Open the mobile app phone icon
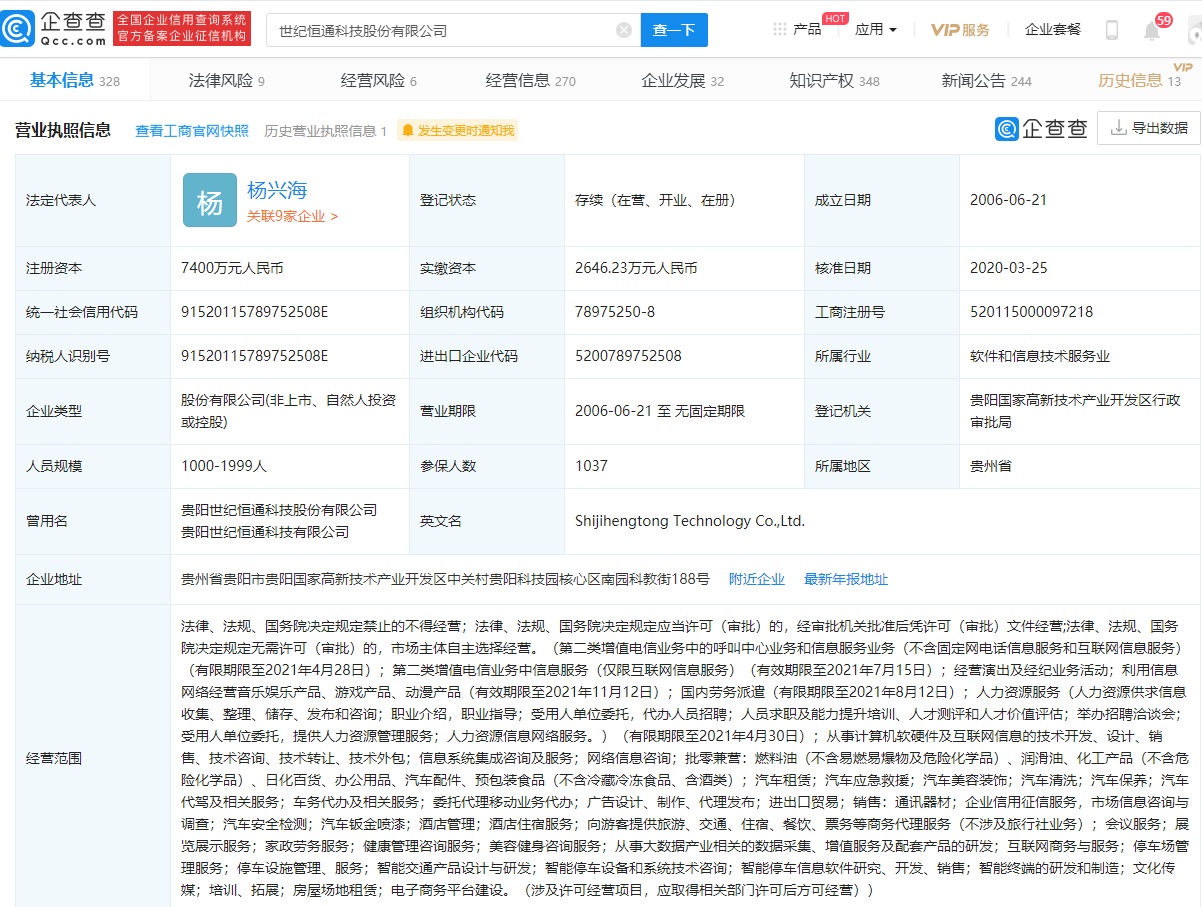The height and width of the screenshot is (907, 1202). [1112, 30]
